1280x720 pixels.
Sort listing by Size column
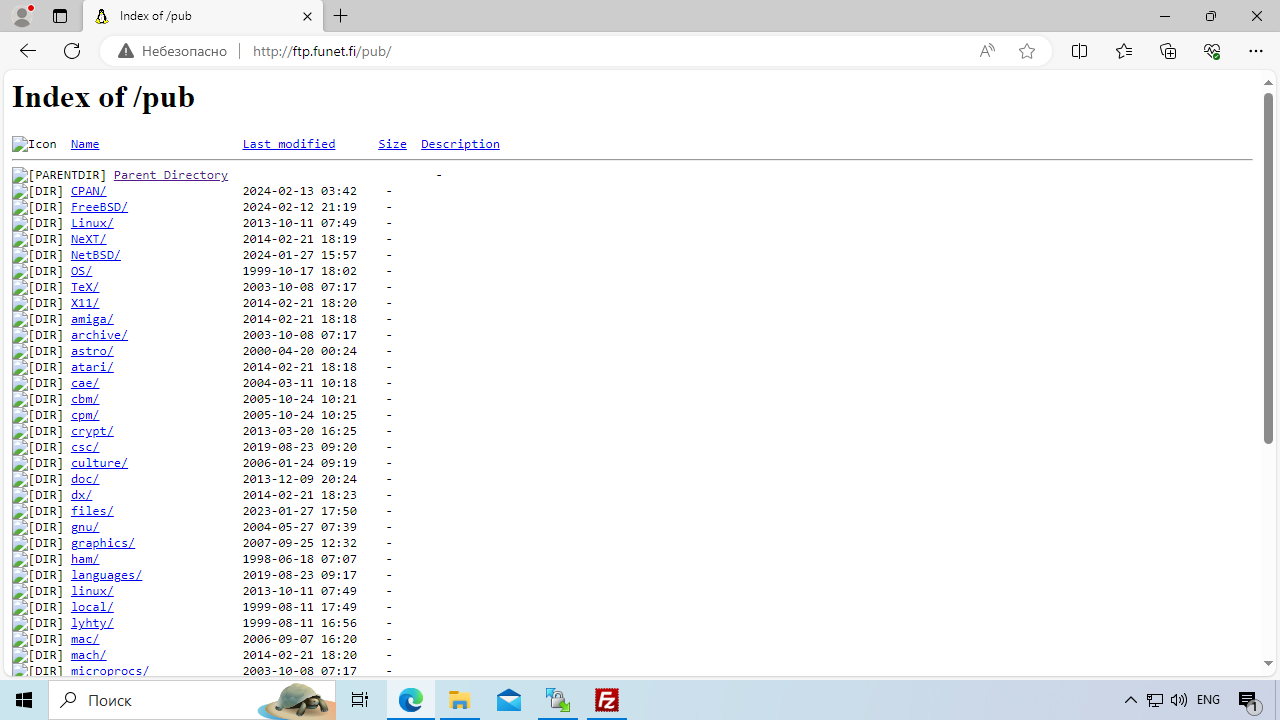(392, 144)
